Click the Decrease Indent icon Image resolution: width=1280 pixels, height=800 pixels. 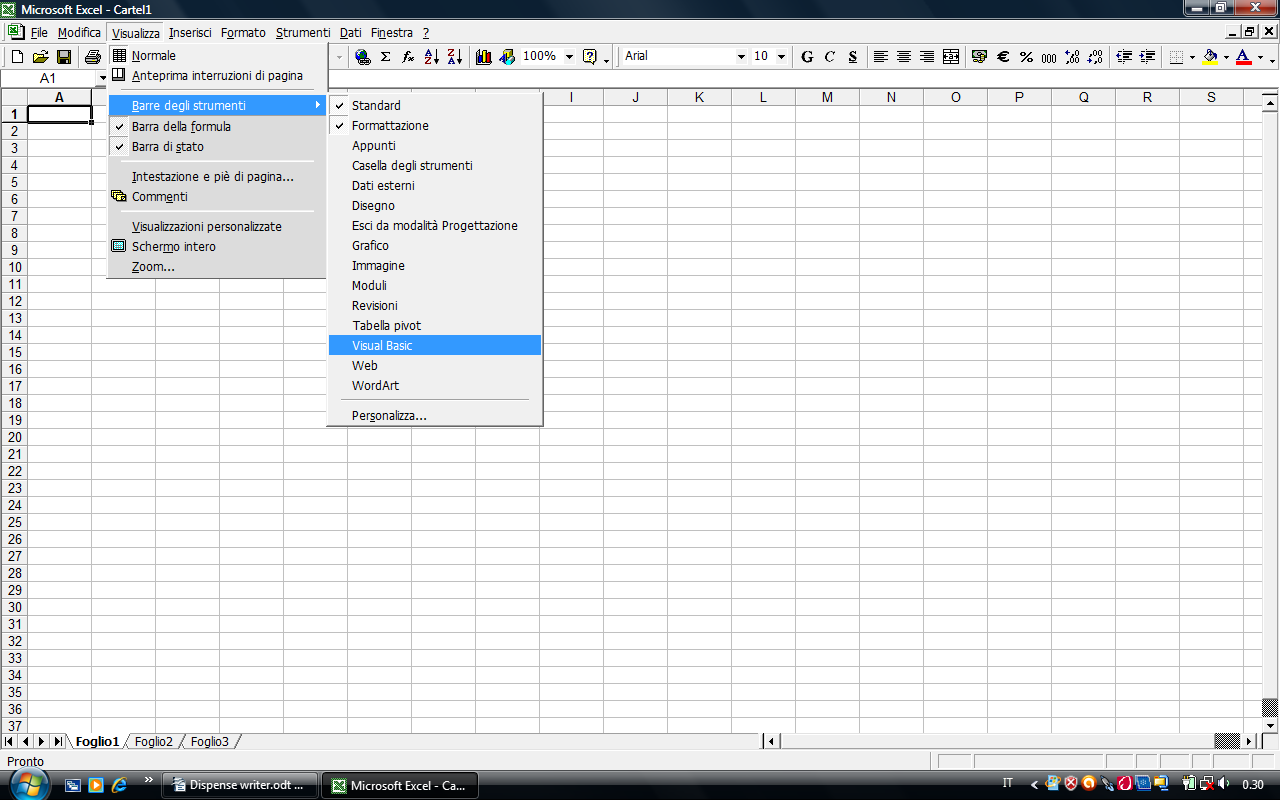click(x=1124, y=57)
